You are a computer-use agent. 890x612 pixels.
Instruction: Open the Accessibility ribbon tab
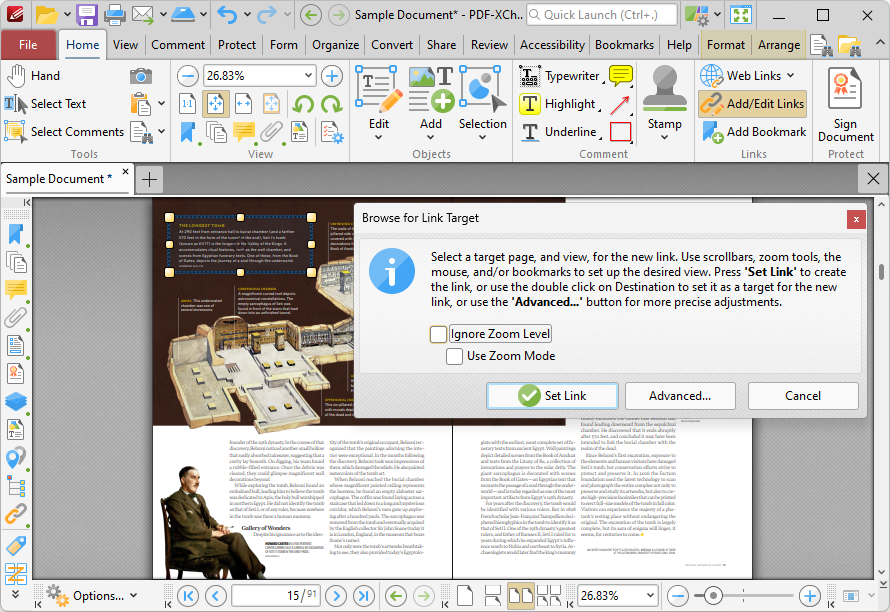(552, 45)
